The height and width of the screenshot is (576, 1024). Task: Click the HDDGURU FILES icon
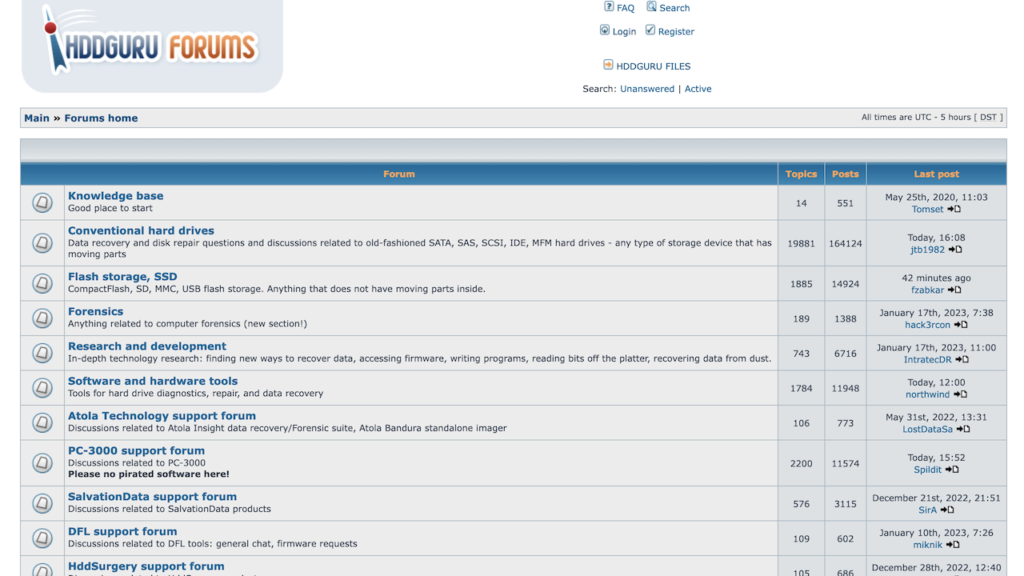coord(607,64)
